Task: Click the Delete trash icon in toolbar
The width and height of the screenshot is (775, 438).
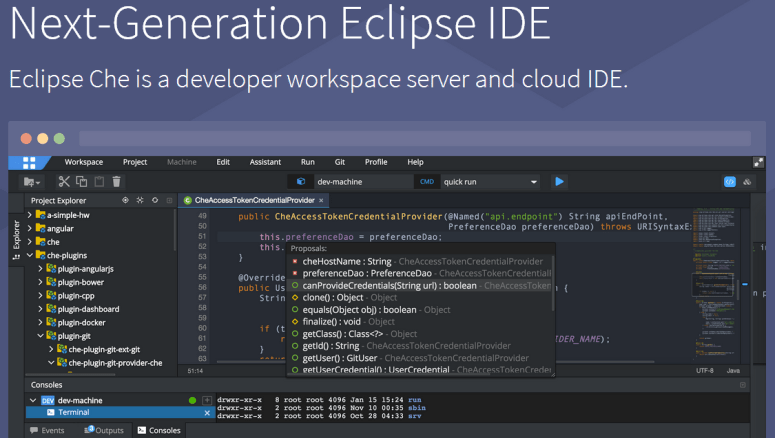Action: click(x=116, y=182)
